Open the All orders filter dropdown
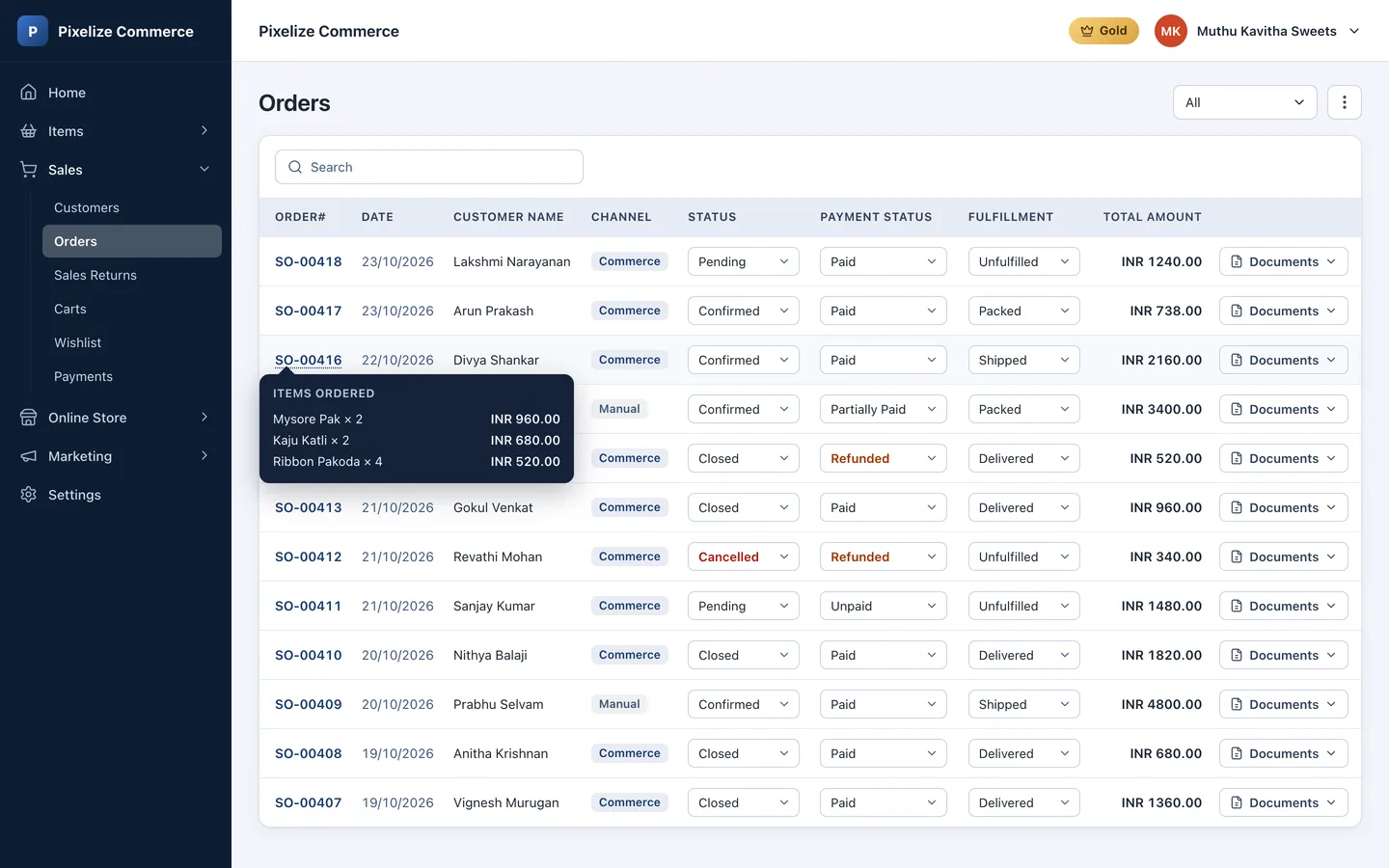 [x=1245, y=102]
